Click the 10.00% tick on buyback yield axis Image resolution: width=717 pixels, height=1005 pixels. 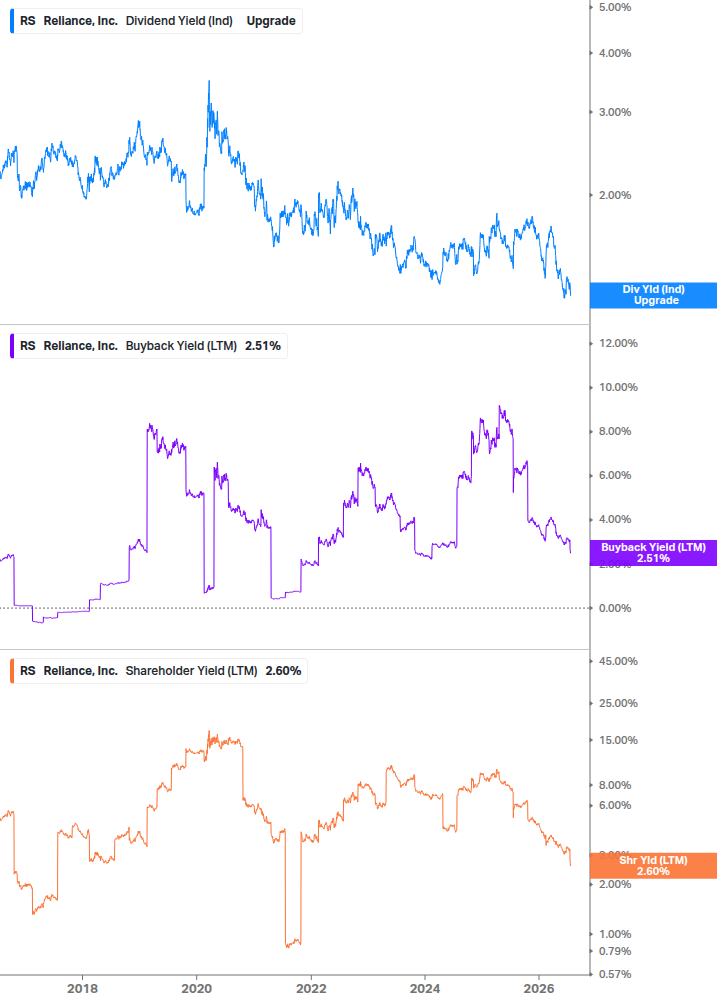click(x=618, y=388)
